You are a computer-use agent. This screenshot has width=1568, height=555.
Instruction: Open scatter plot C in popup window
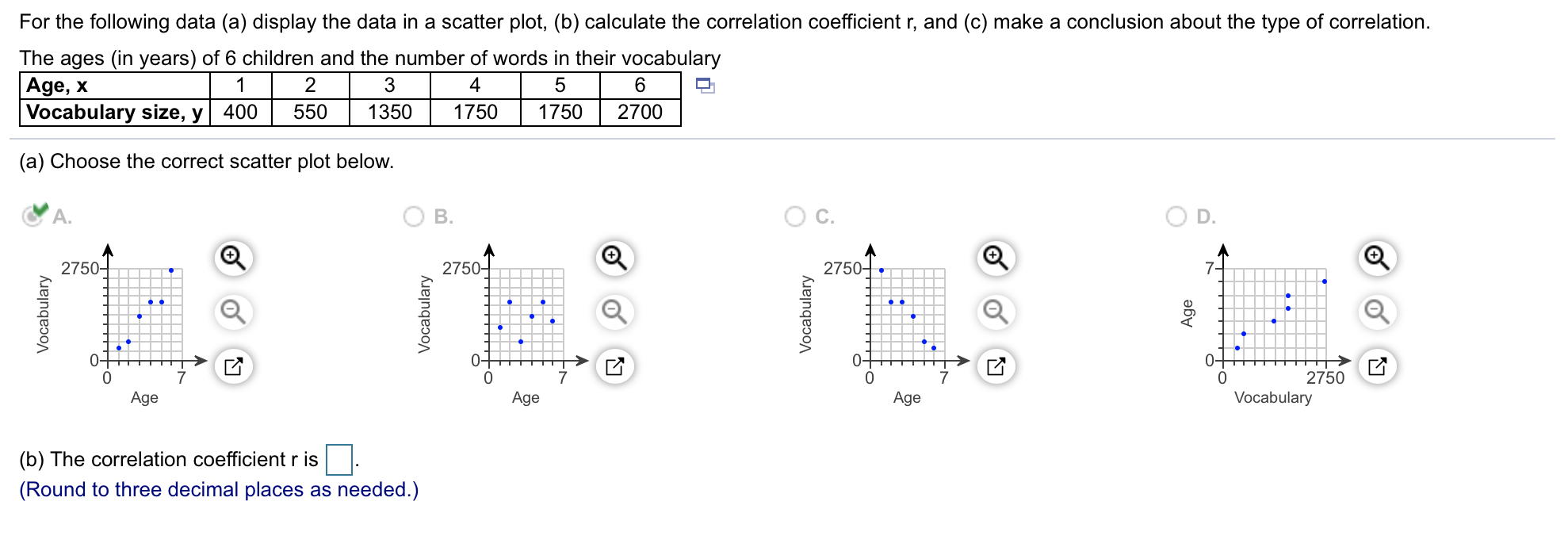pos(996,366)
